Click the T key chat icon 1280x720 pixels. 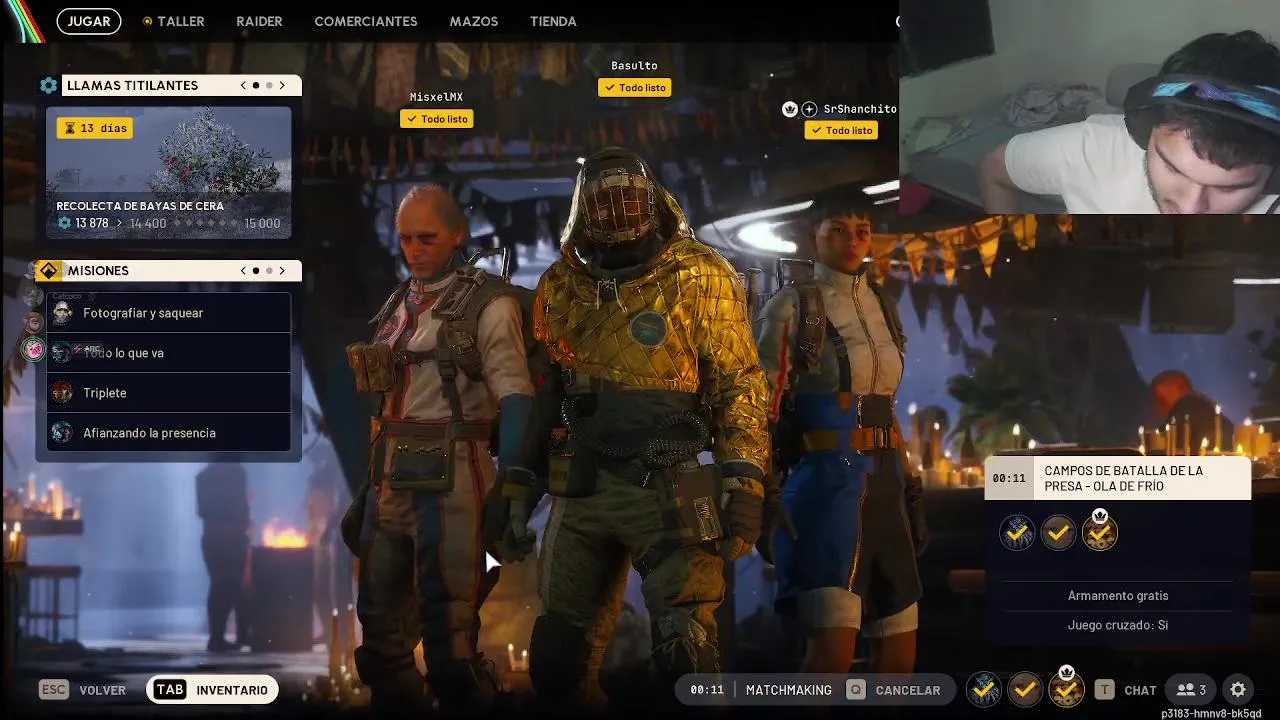[1104, 690]
